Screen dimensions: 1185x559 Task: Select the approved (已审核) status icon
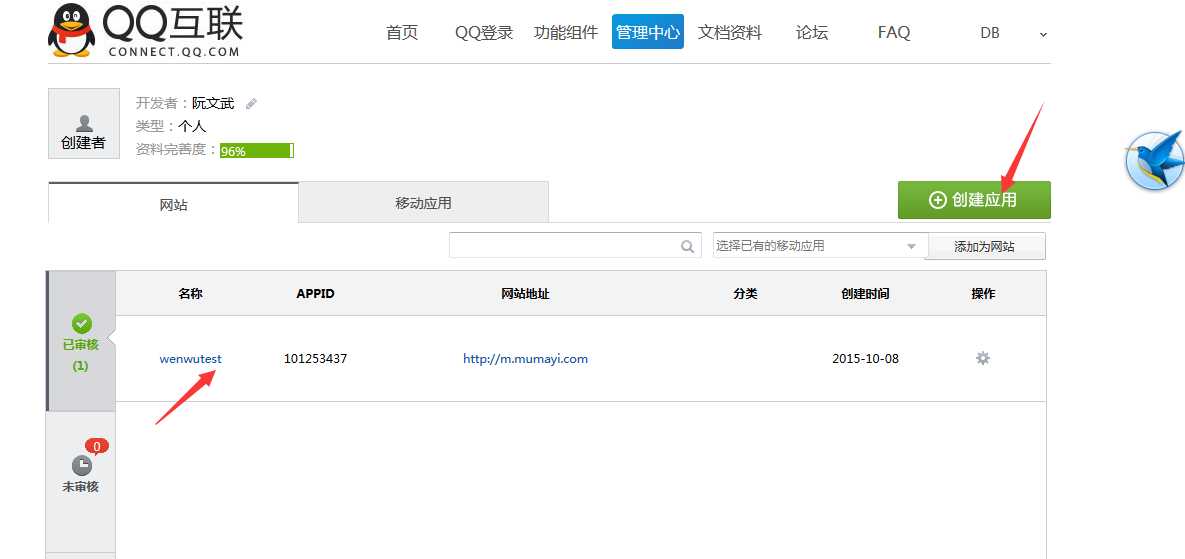click(x=82, y=324)
